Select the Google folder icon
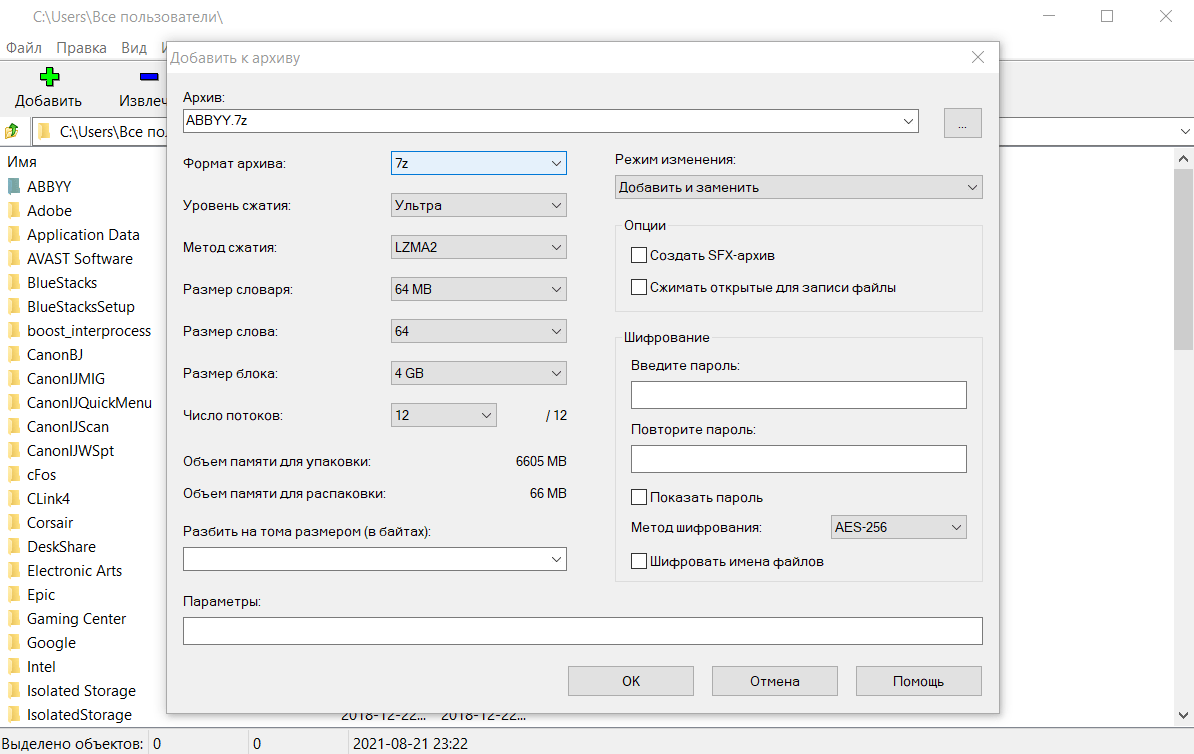This screenshot has width=1194, height=754. (14, 642)
